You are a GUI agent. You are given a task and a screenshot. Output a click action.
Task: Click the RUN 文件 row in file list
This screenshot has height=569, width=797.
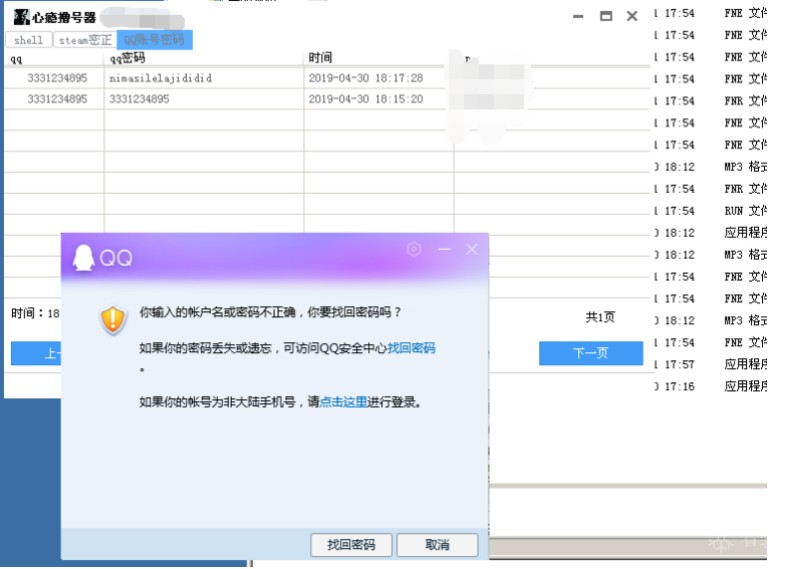tap(711, 211)
